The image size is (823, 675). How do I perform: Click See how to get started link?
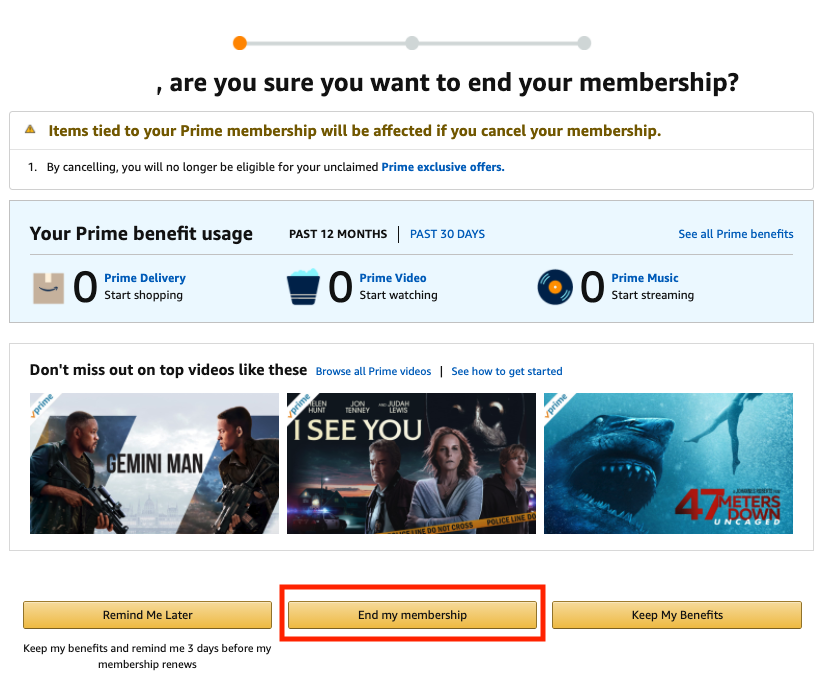(x=507, y=371)
